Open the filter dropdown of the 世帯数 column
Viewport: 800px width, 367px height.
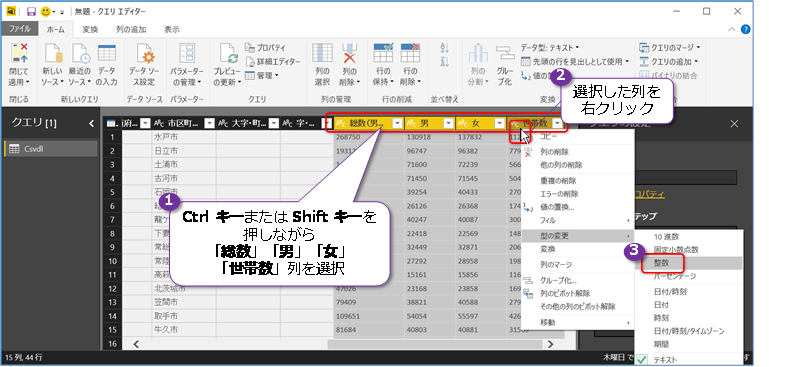[x=557, y=123]
